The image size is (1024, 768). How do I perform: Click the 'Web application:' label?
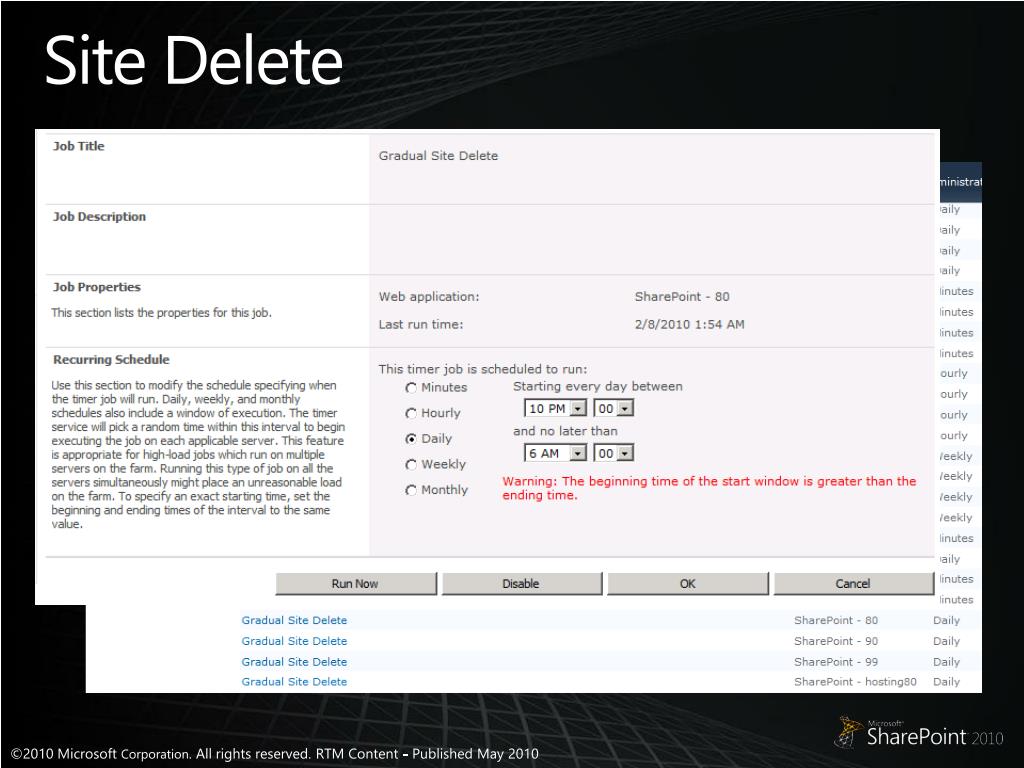point(429,297)
